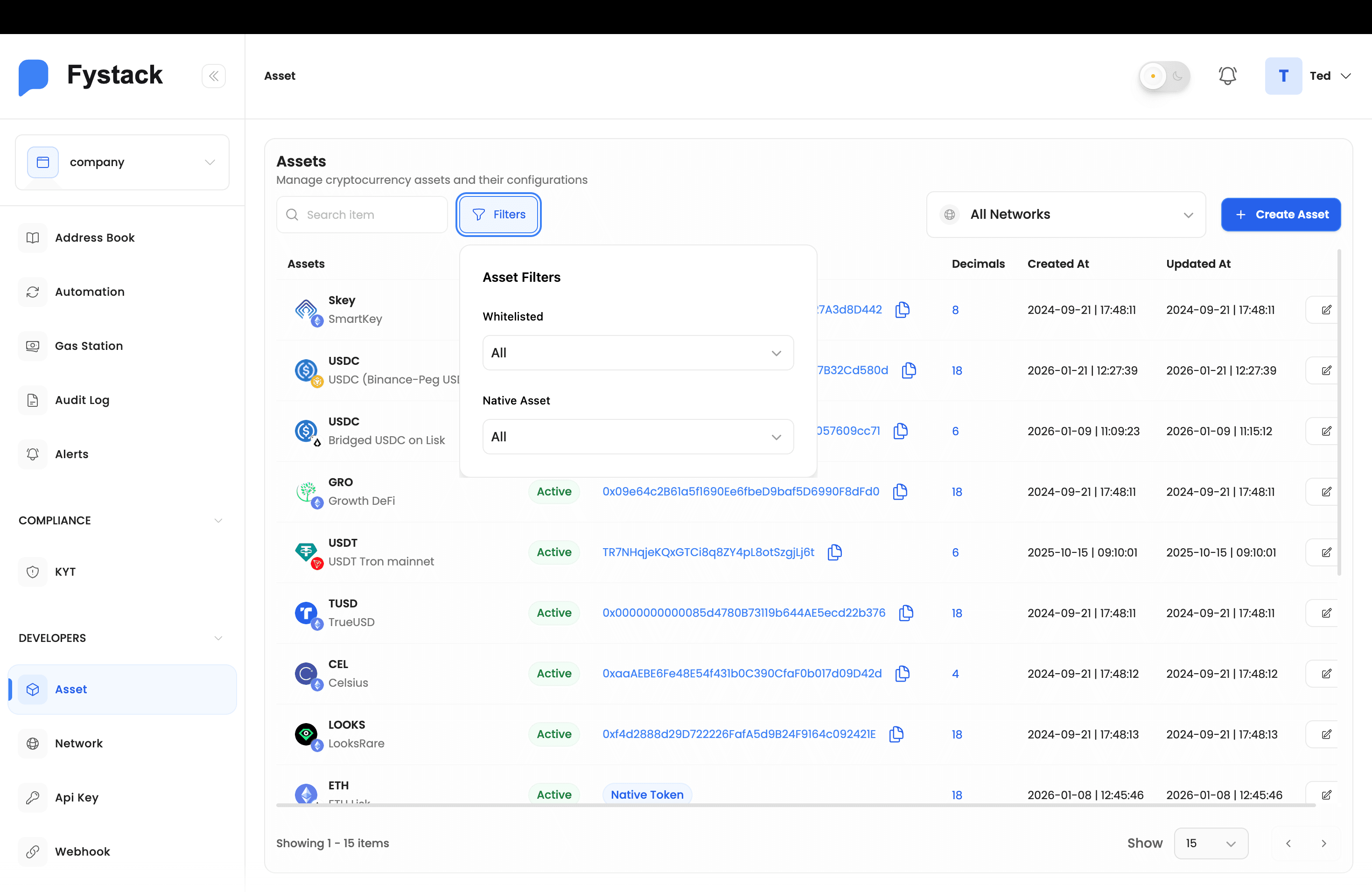This screenshot has width=1372, height=892.
Task: Copy the LOOKS contract address
Action: point(896,734)
